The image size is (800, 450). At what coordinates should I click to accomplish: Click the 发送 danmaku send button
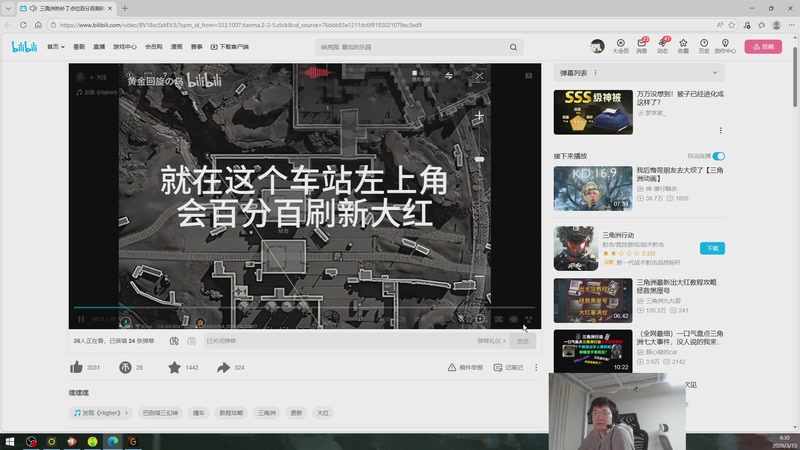[522, 341]
